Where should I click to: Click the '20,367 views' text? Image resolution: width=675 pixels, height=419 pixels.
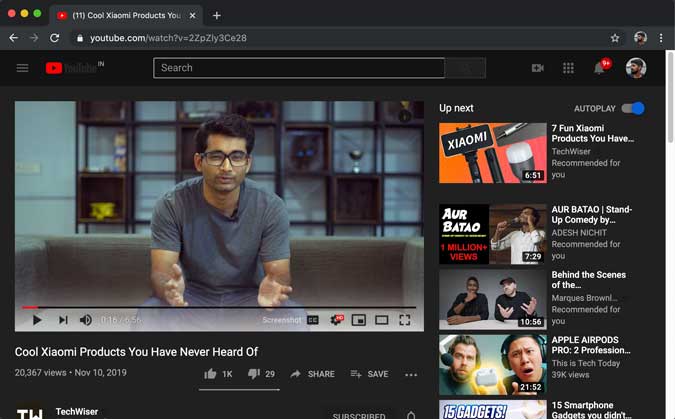40,372
